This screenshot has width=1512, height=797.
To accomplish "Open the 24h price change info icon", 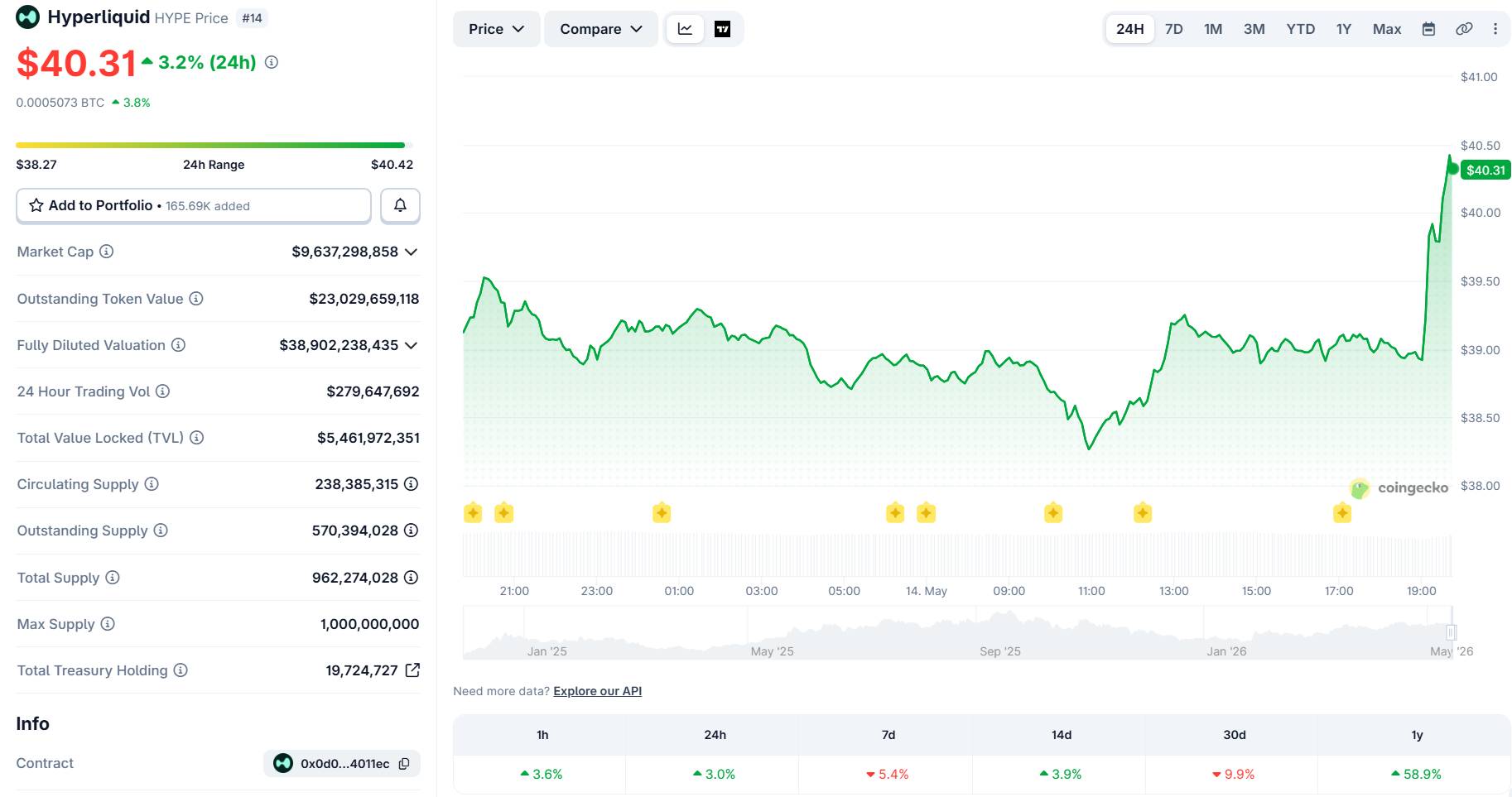I will [x=272, y=62].
